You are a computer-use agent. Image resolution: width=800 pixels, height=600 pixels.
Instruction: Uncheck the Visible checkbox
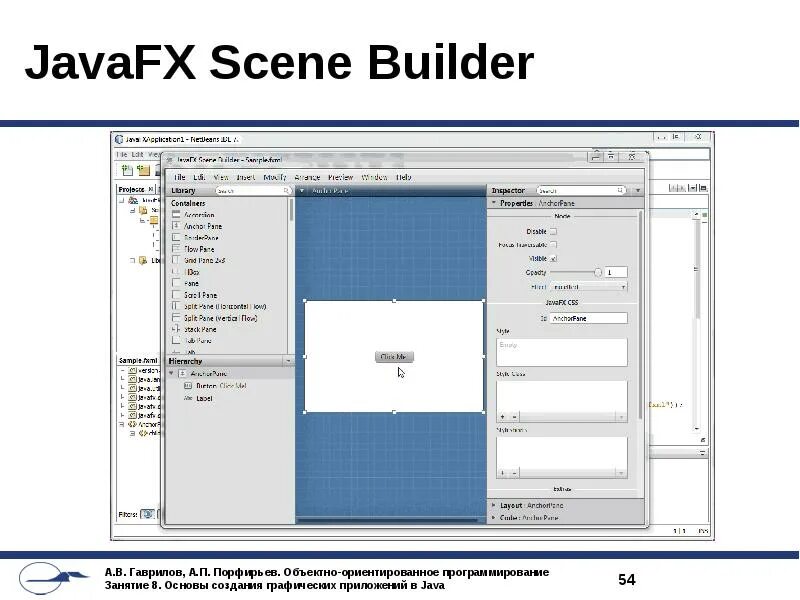[553, 259]
